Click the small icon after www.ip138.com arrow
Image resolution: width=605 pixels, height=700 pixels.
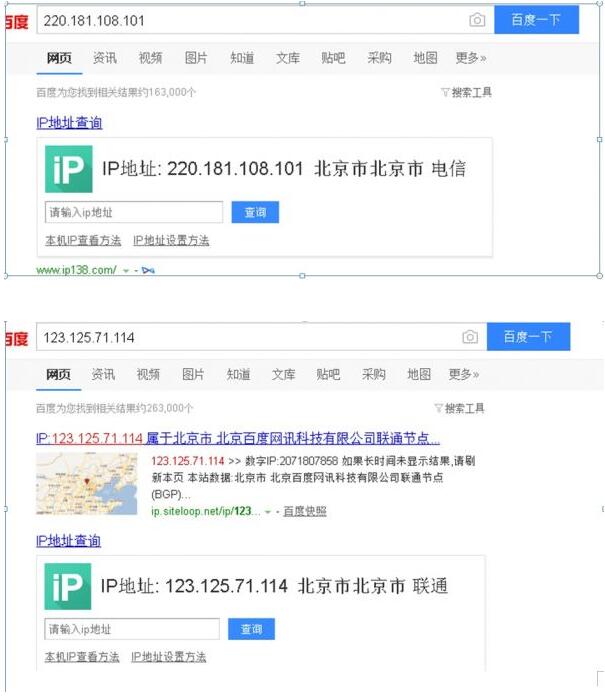click(x=148, y=270)
